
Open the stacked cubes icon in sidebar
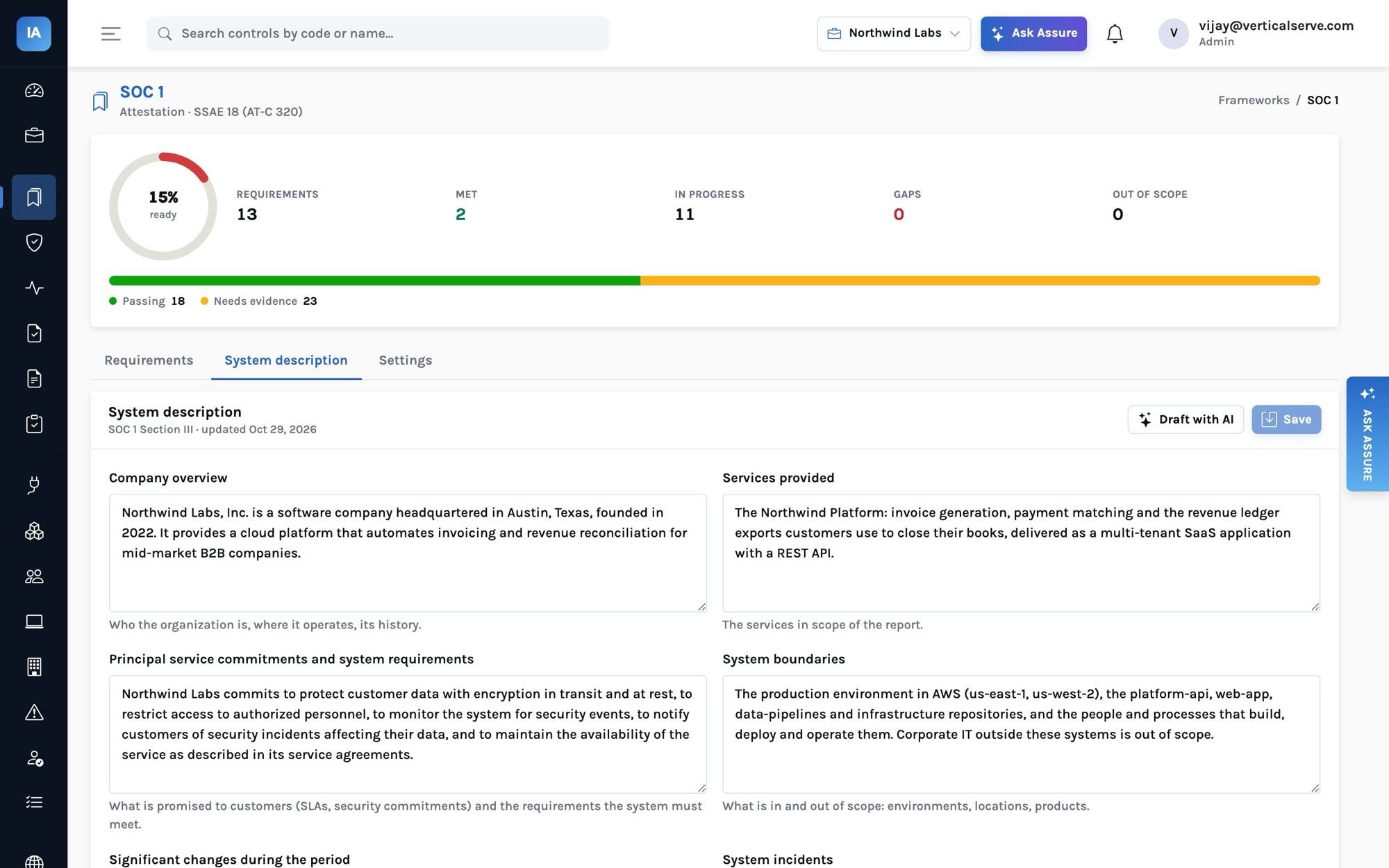[x=34, y=531]
